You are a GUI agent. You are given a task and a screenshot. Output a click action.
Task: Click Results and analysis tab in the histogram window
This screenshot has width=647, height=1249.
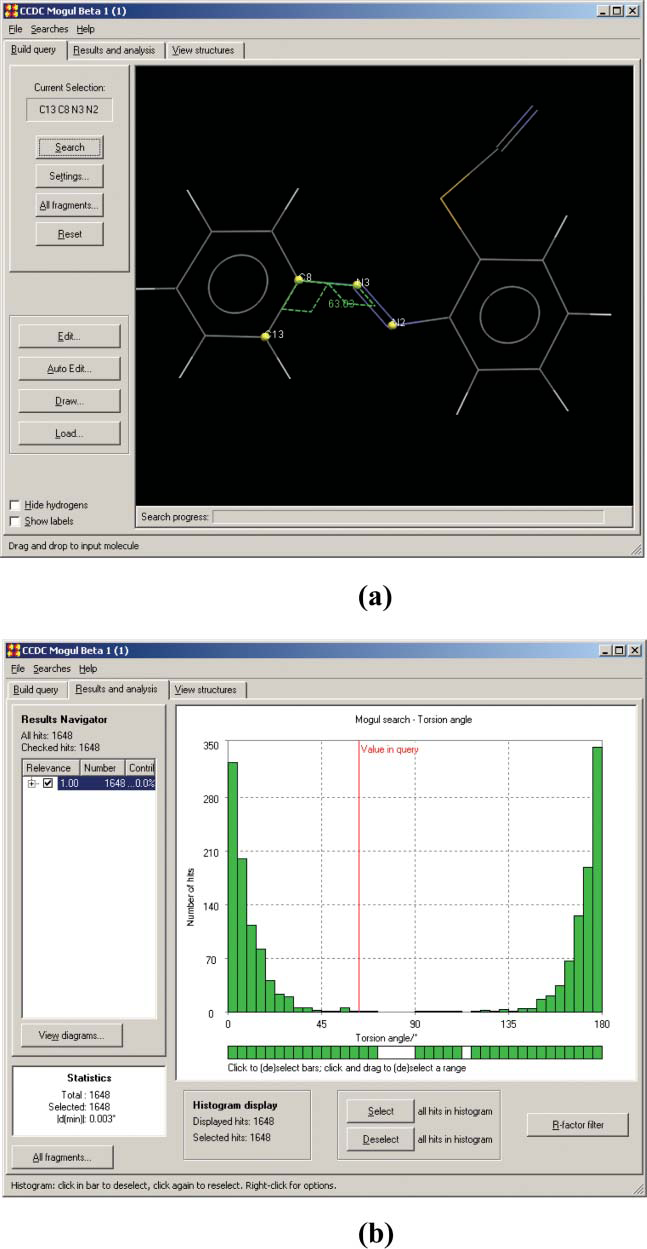click(x=116, y=689)
